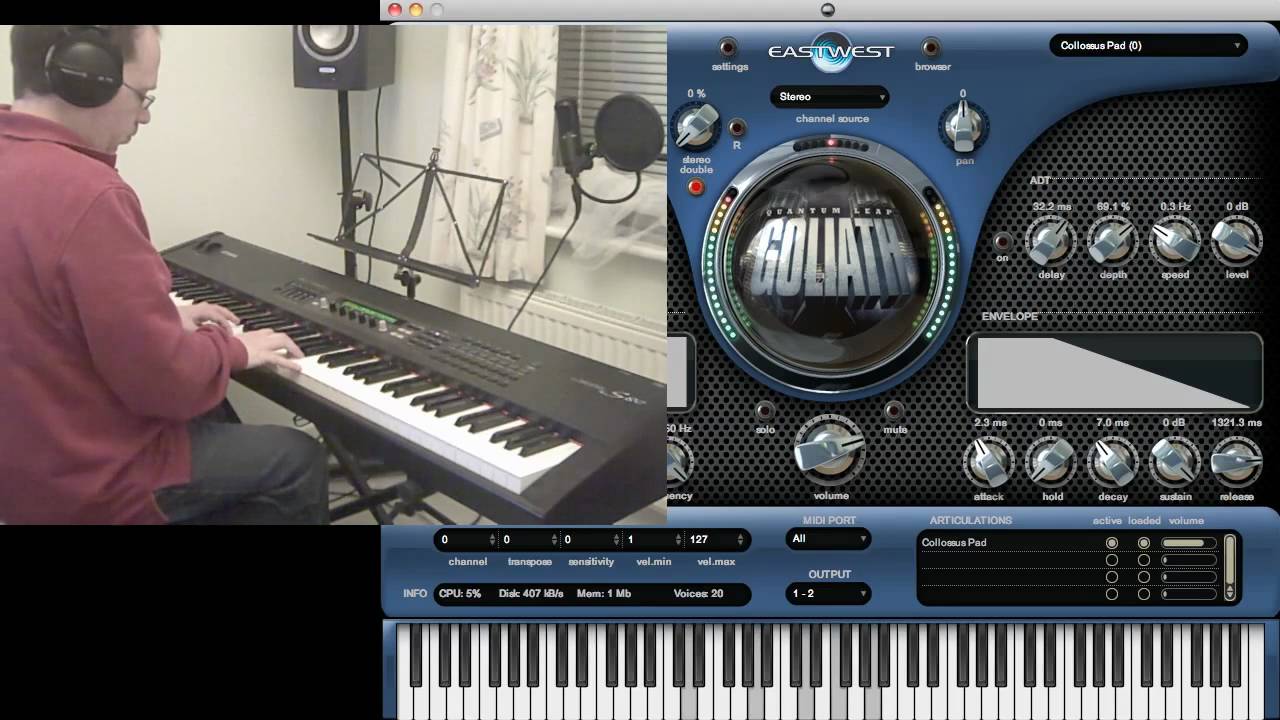Click the envelope attack knob
The image size is (1280, 720).
[x=988, y=462]
